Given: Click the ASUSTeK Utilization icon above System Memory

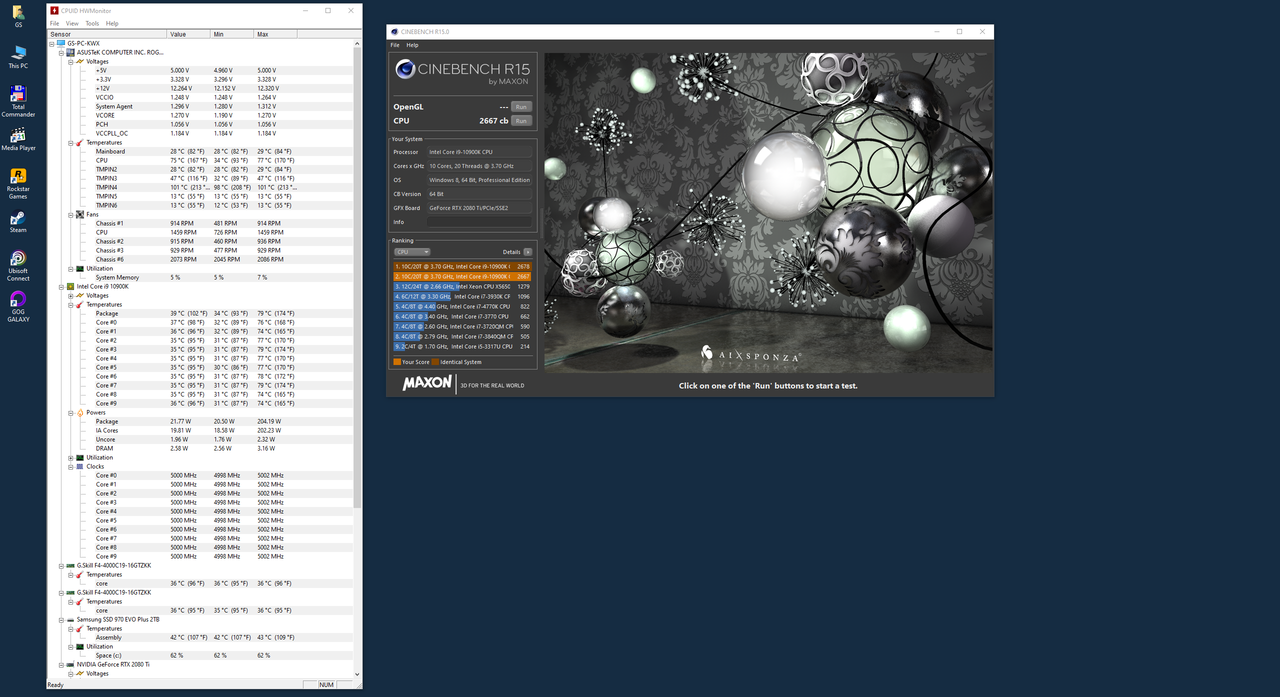Looking at the screenshot, I should tap(79, 268).
